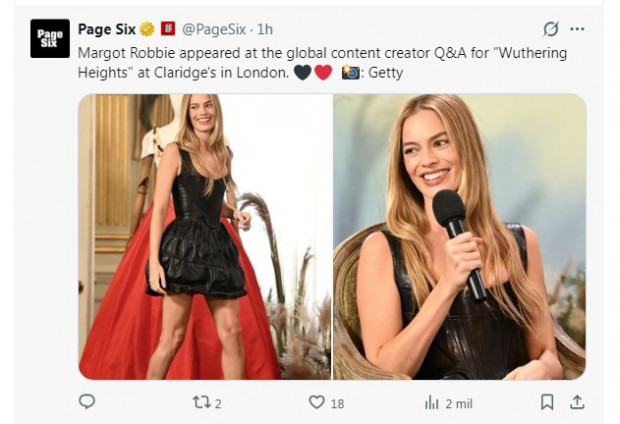This screenshot has height=424, width=620.
Task: Click the Page Six display name
Action: click(107, 29)
